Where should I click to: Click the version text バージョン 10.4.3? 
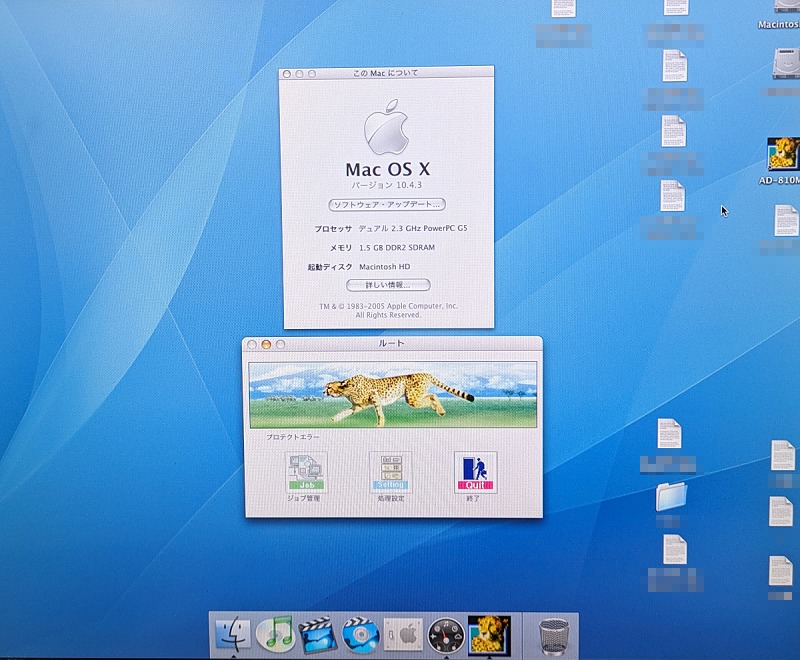387,185
